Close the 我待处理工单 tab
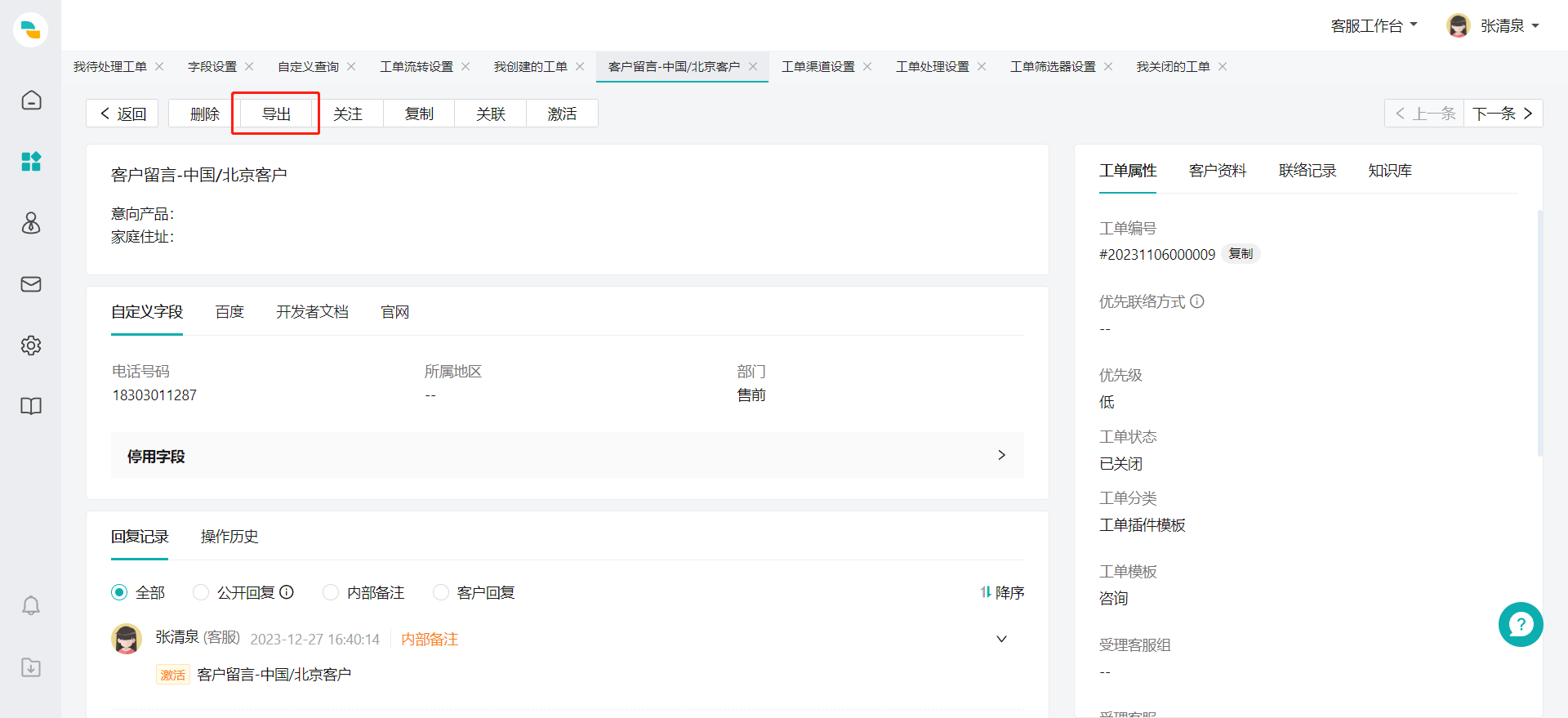Screen dimensions: 1568x718 [x=159, y=66]
